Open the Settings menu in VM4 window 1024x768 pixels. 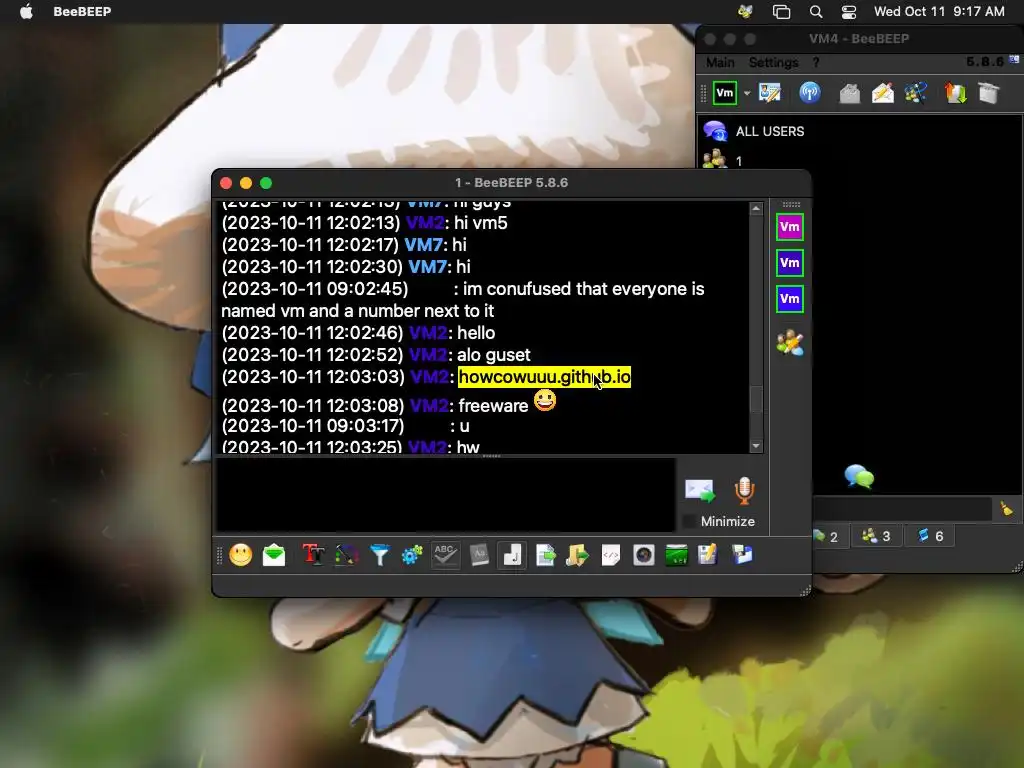pyautogui.click(x=773, y=62)
